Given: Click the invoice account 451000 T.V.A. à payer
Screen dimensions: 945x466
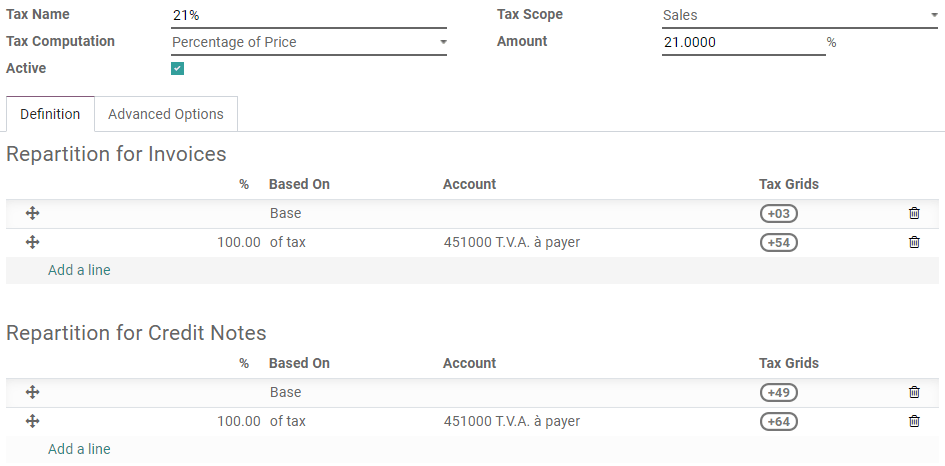Looking at the screenshot, I should (512, 242).
